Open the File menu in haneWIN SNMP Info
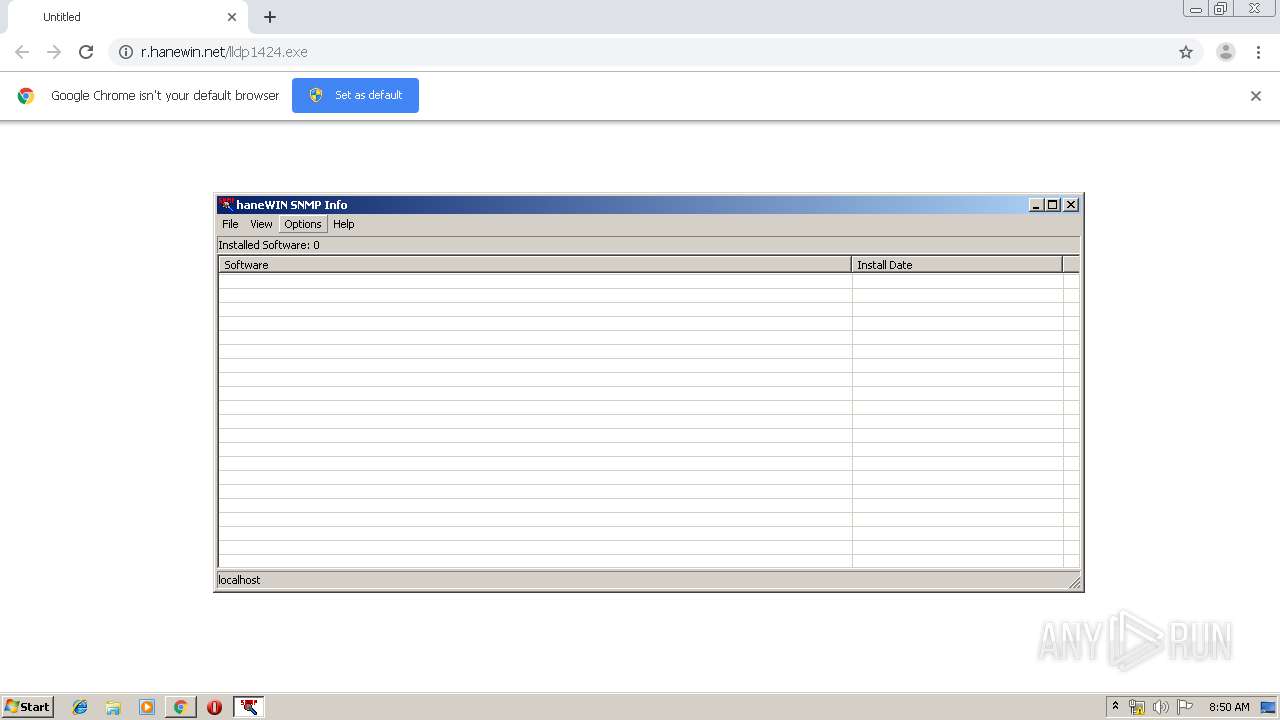Screen dimensions: 1280x720 pyautogui.click(x=230, y=224)
